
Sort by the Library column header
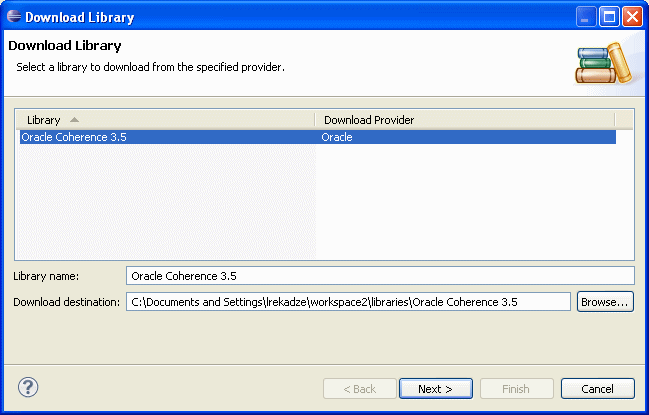(x=166, y=120)
